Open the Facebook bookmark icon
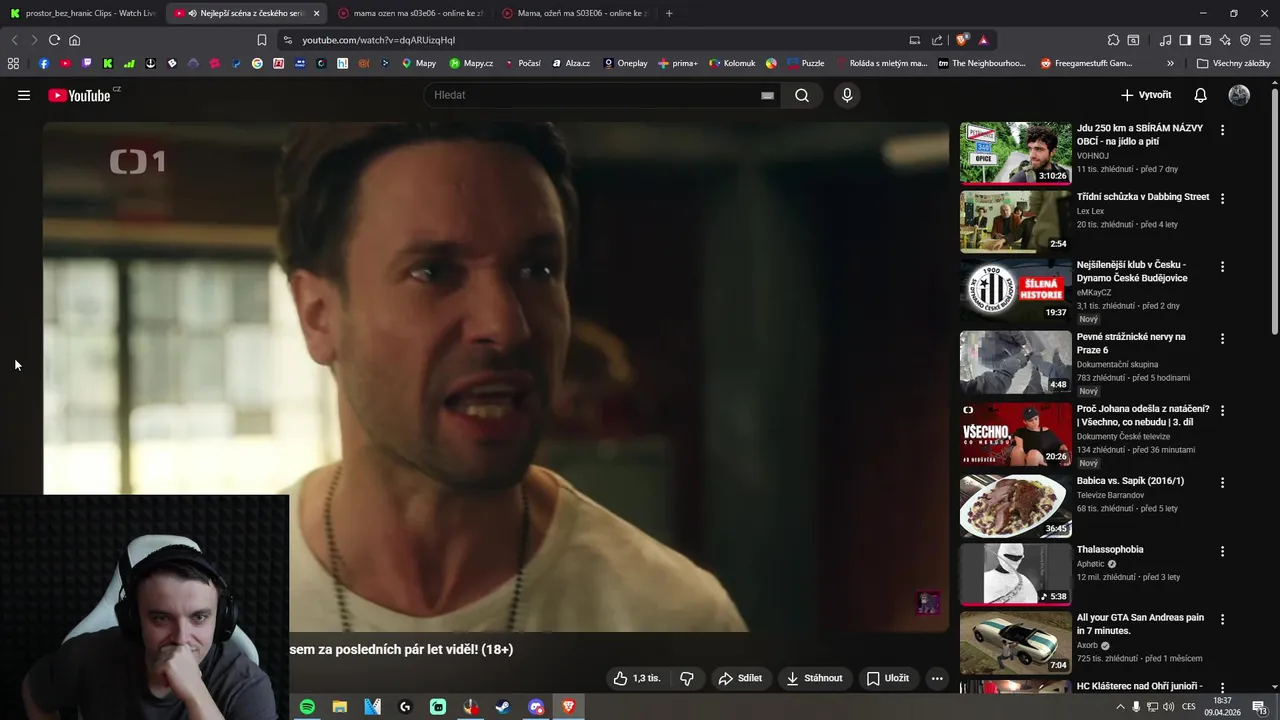This screenshot has width=1280, height=720. [44, 63]
